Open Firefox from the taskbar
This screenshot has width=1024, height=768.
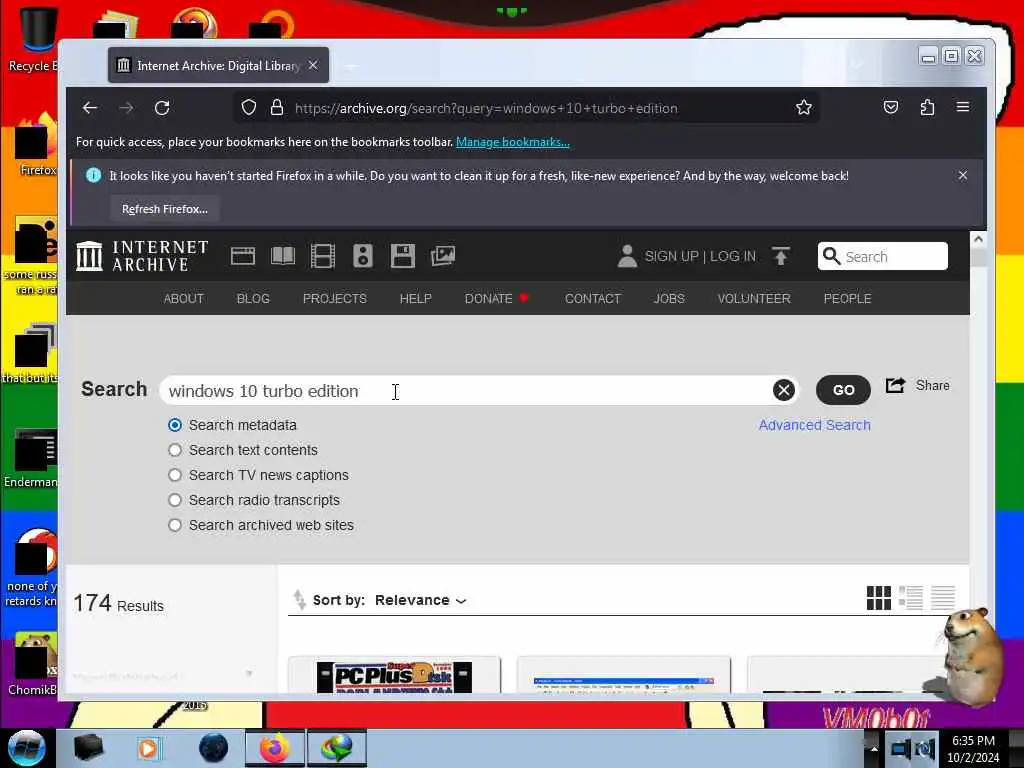point(275,748)
